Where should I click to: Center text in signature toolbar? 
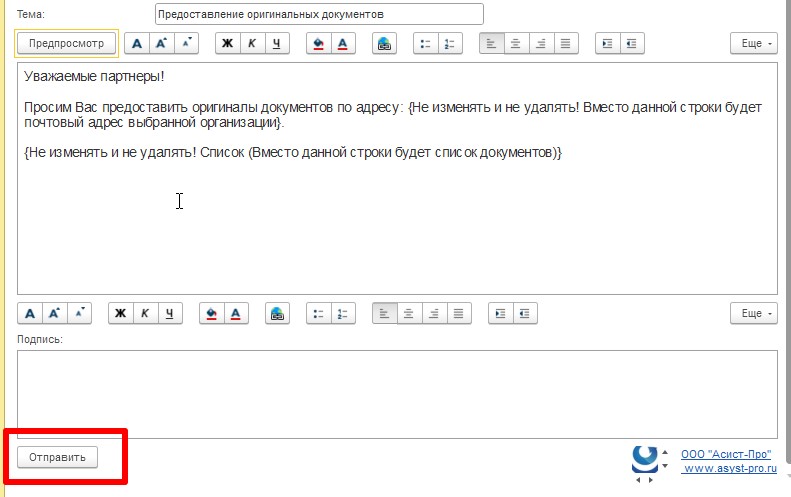click(x=409, y=313)
